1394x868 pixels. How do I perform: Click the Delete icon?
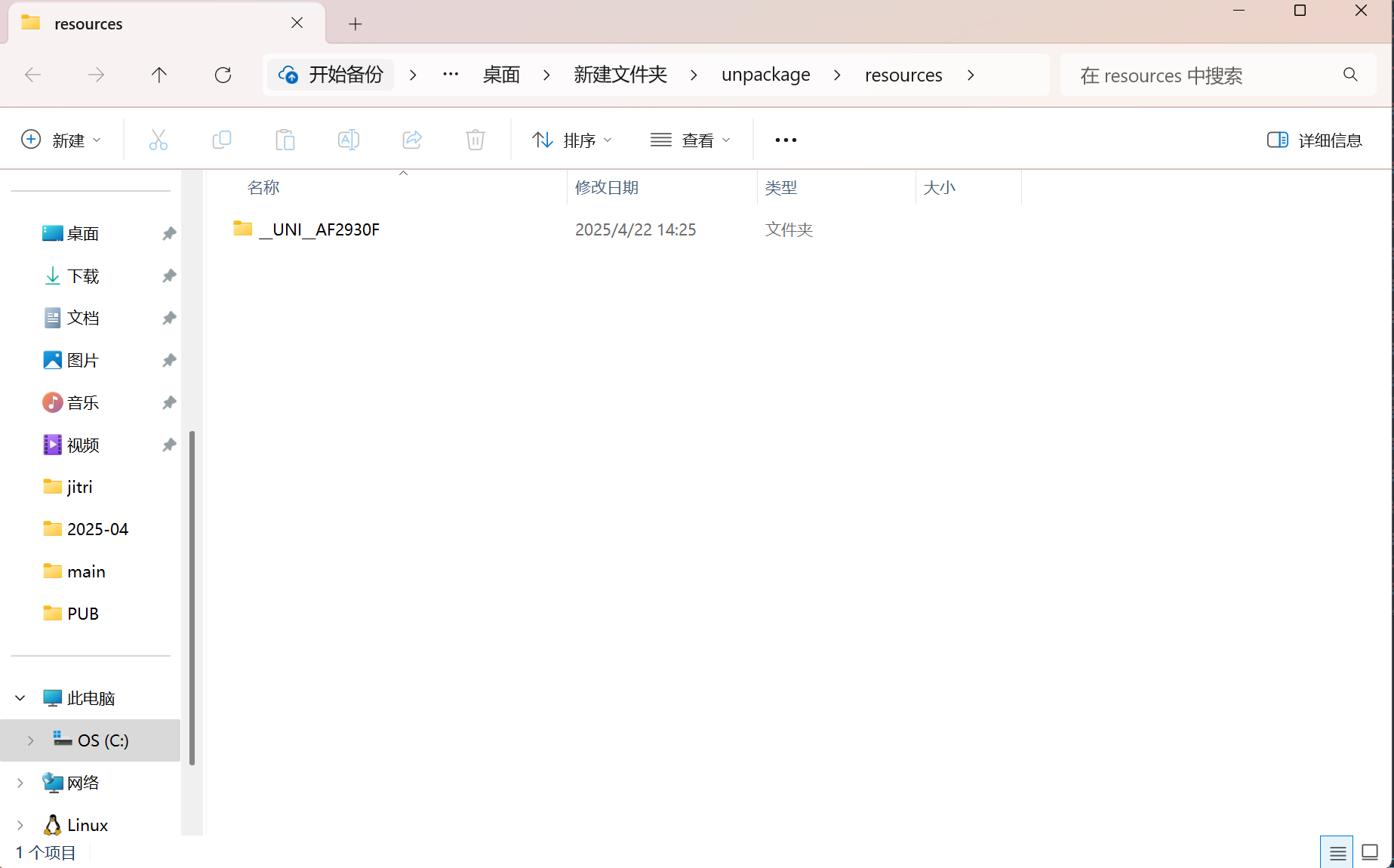[x=475, y=140]
